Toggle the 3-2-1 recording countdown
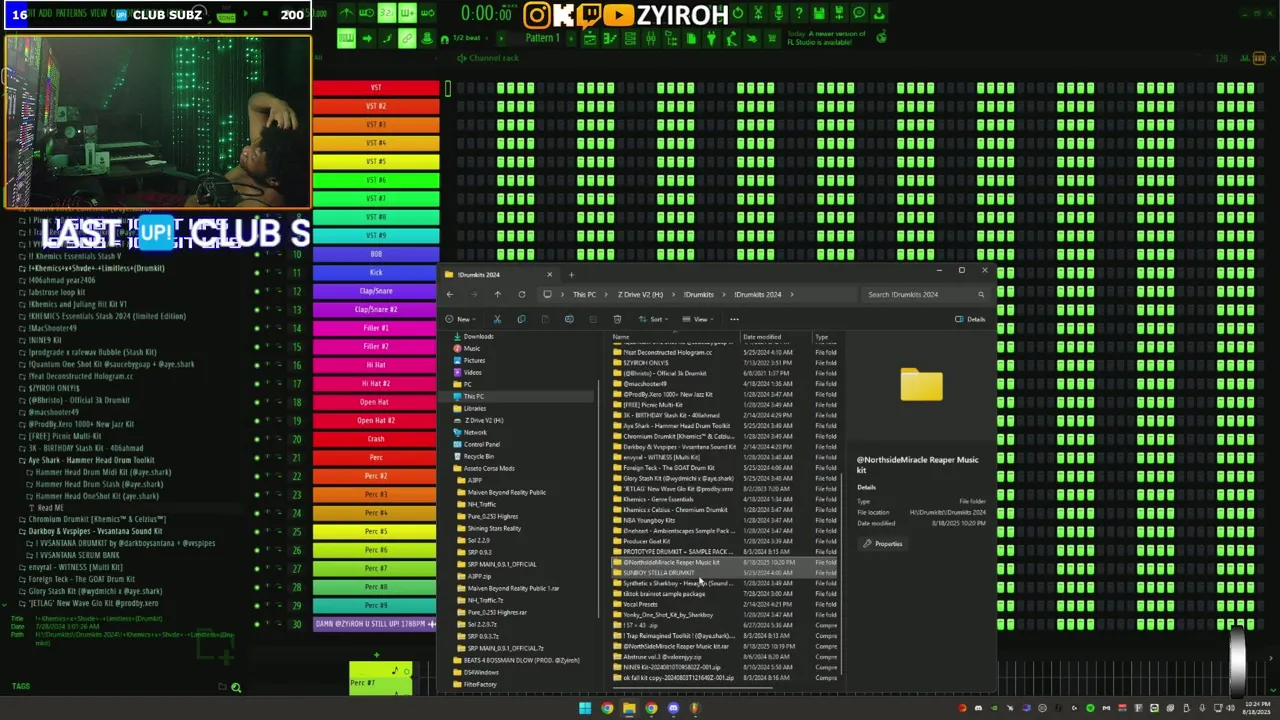The image size is (1280, 720). click(386, 13)
